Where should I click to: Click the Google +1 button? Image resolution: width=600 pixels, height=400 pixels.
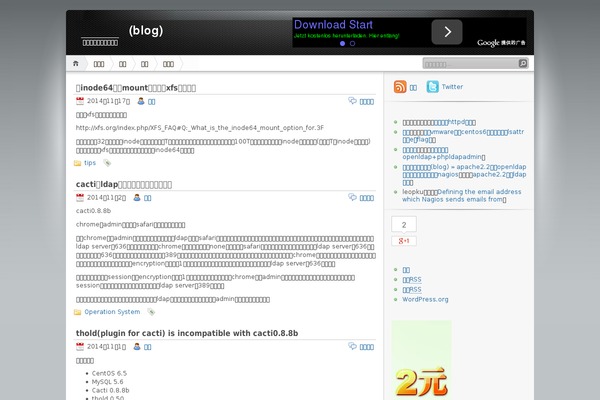404,241
